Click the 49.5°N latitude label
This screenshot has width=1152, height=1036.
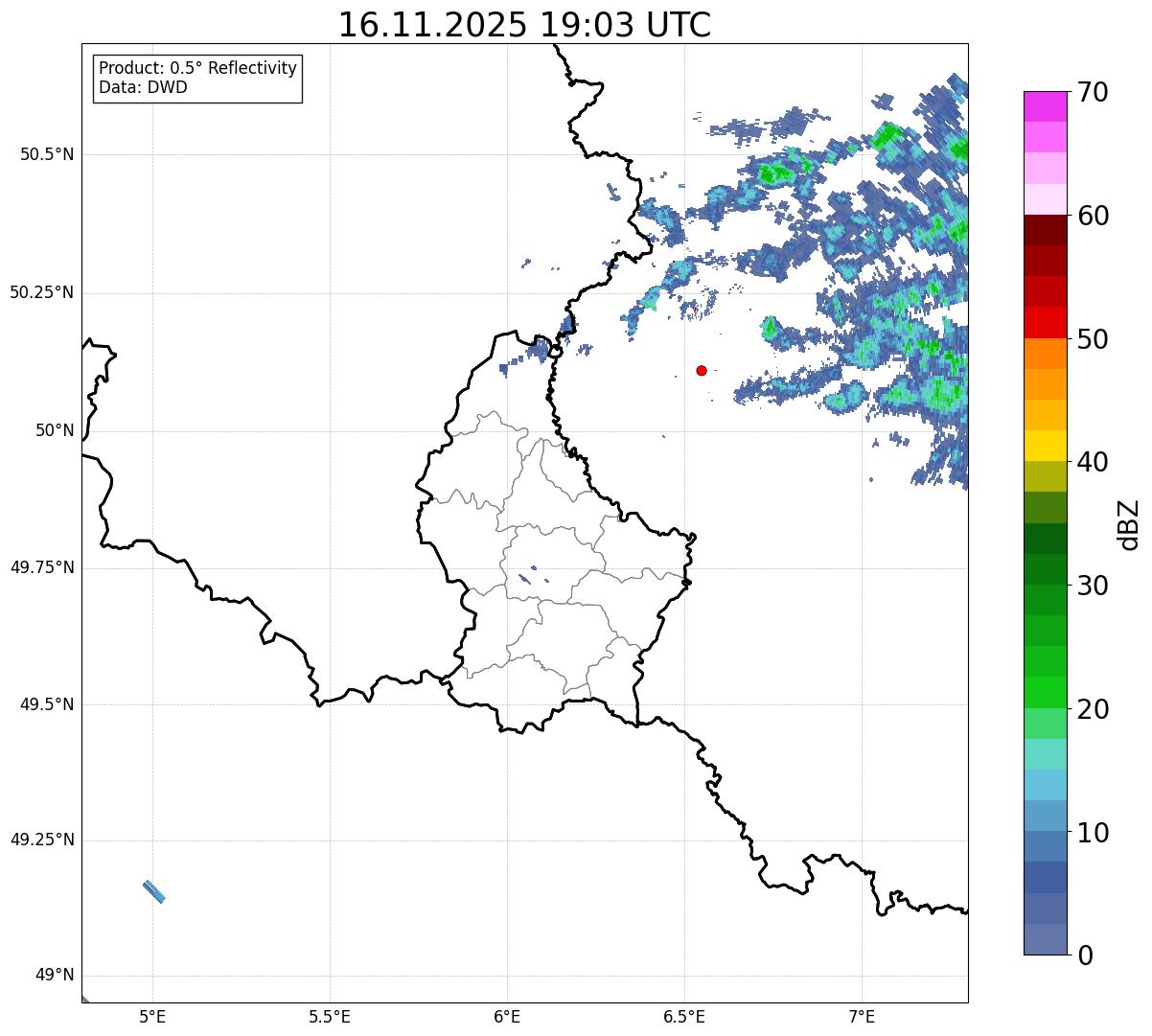(48, 704)
